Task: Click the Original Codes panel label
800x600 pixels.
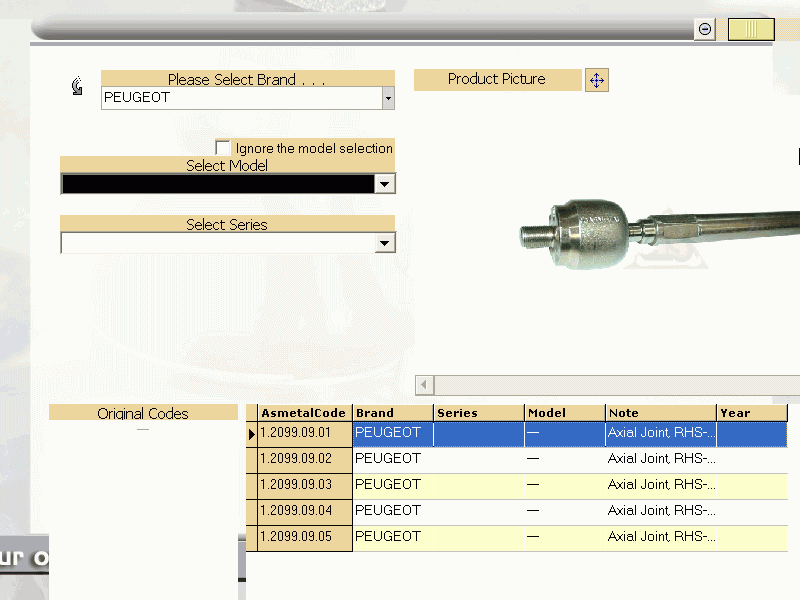Action: (x=142, y=412)
